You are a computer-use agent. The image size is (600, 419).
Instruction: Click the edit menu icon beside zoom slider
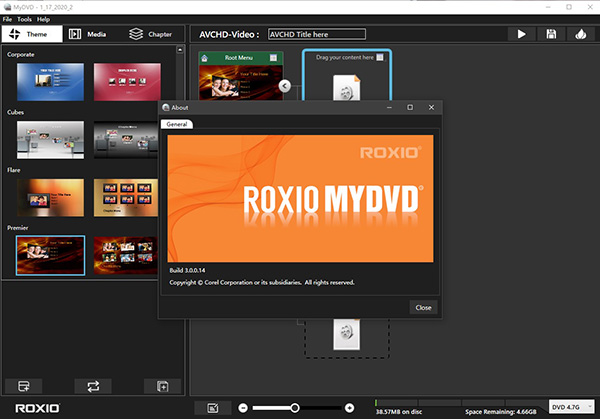click(213, 408)
